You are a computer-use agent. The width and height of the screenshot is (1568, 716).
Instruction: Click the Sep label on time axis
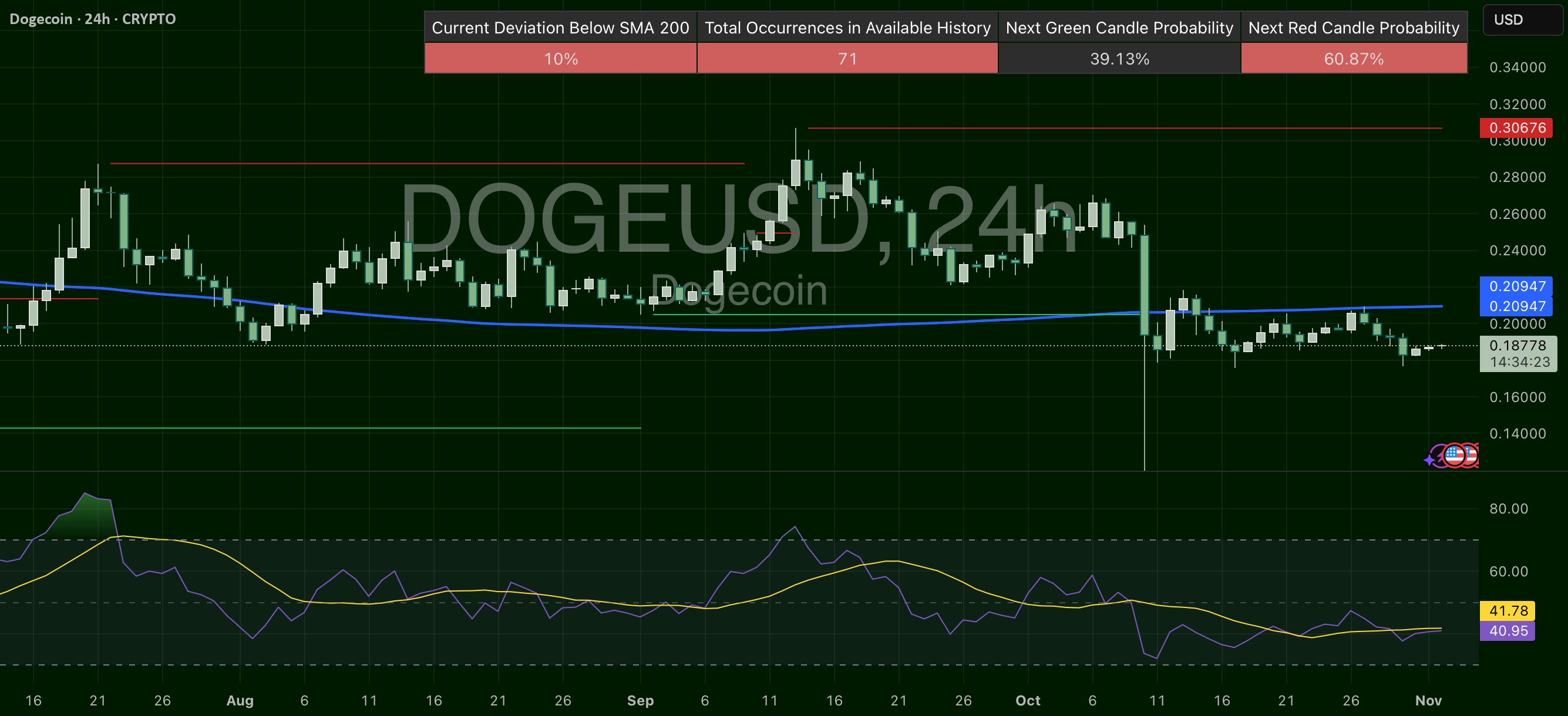(x=640, y=700)
